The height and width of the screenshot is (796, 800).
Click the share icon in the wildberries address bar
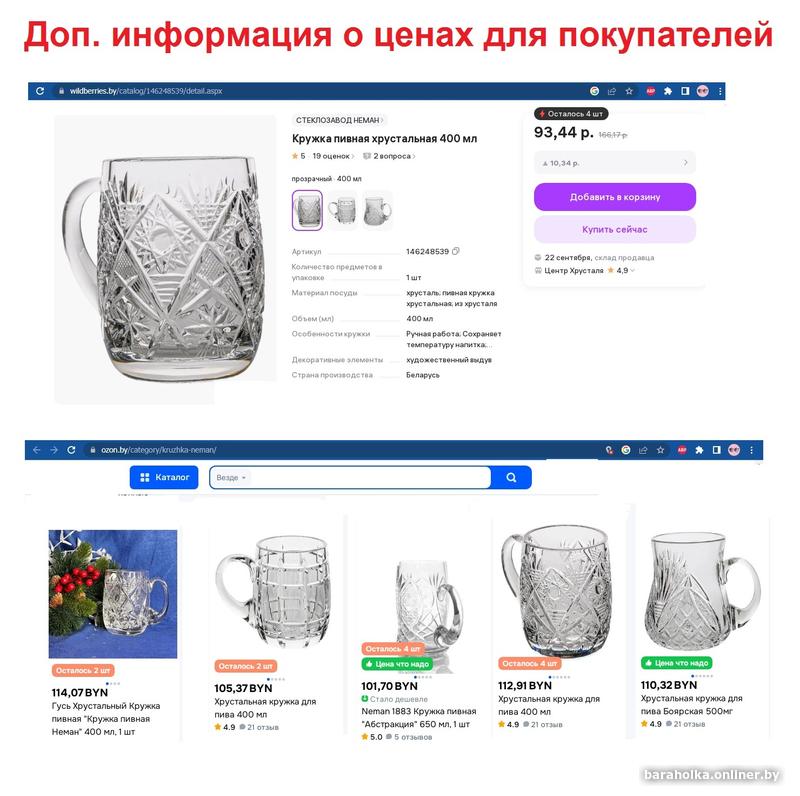point(612,91)
